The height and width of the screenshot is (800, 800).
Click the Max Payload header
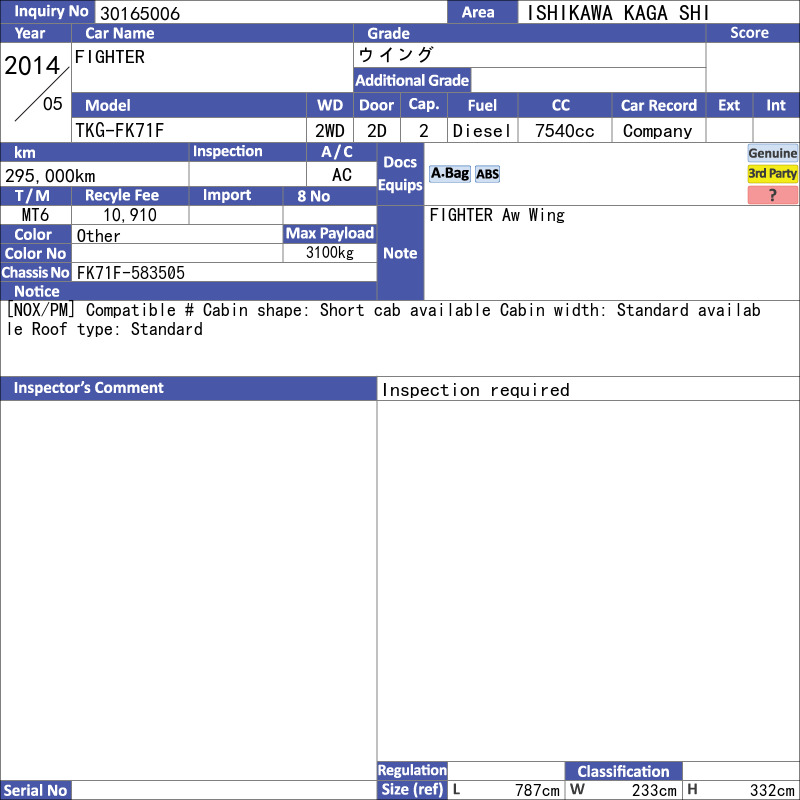click(330, 233)
